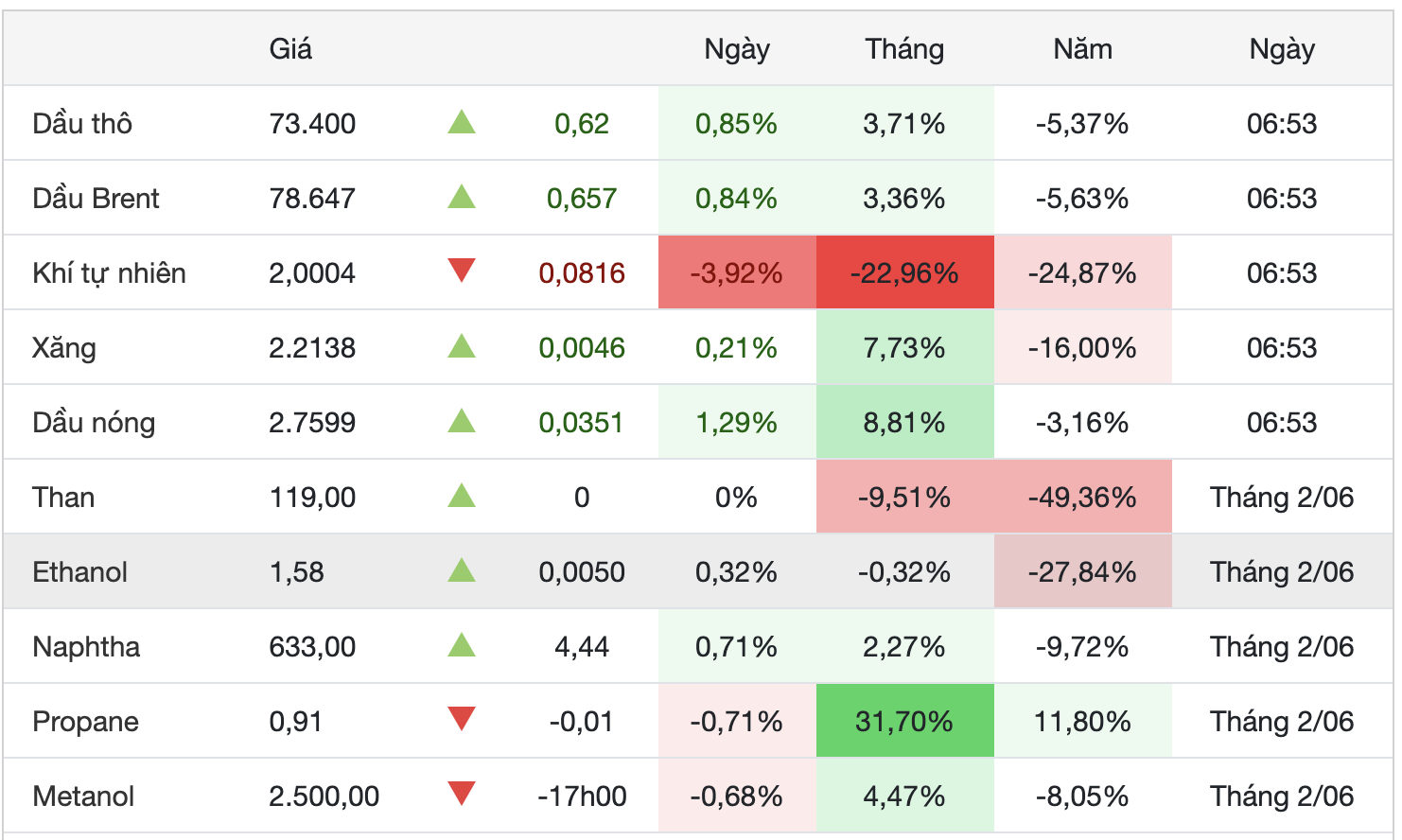Click the -5,37% yearly change for Dầu thô
Viewport: 1402px width, 840px height.
click(x=1082, y=124)
